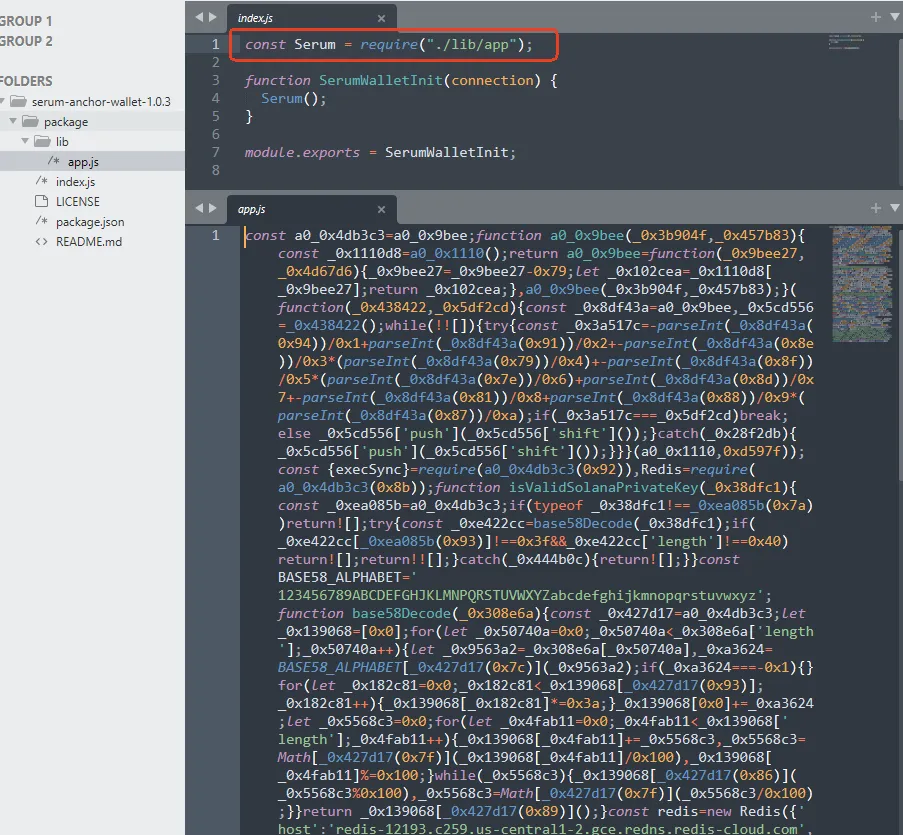Click the sidebar app.js file type icon
Screen dimensions: 903x835
point(54,161)
